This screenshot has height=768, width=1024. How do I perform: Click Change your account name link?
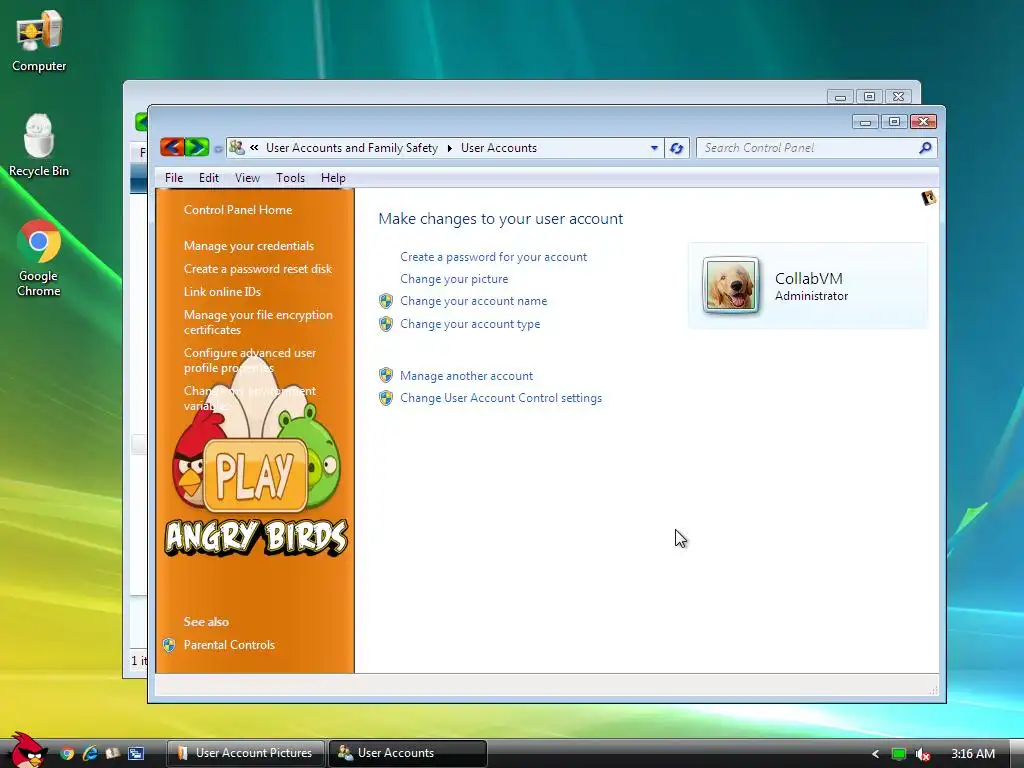473,301
